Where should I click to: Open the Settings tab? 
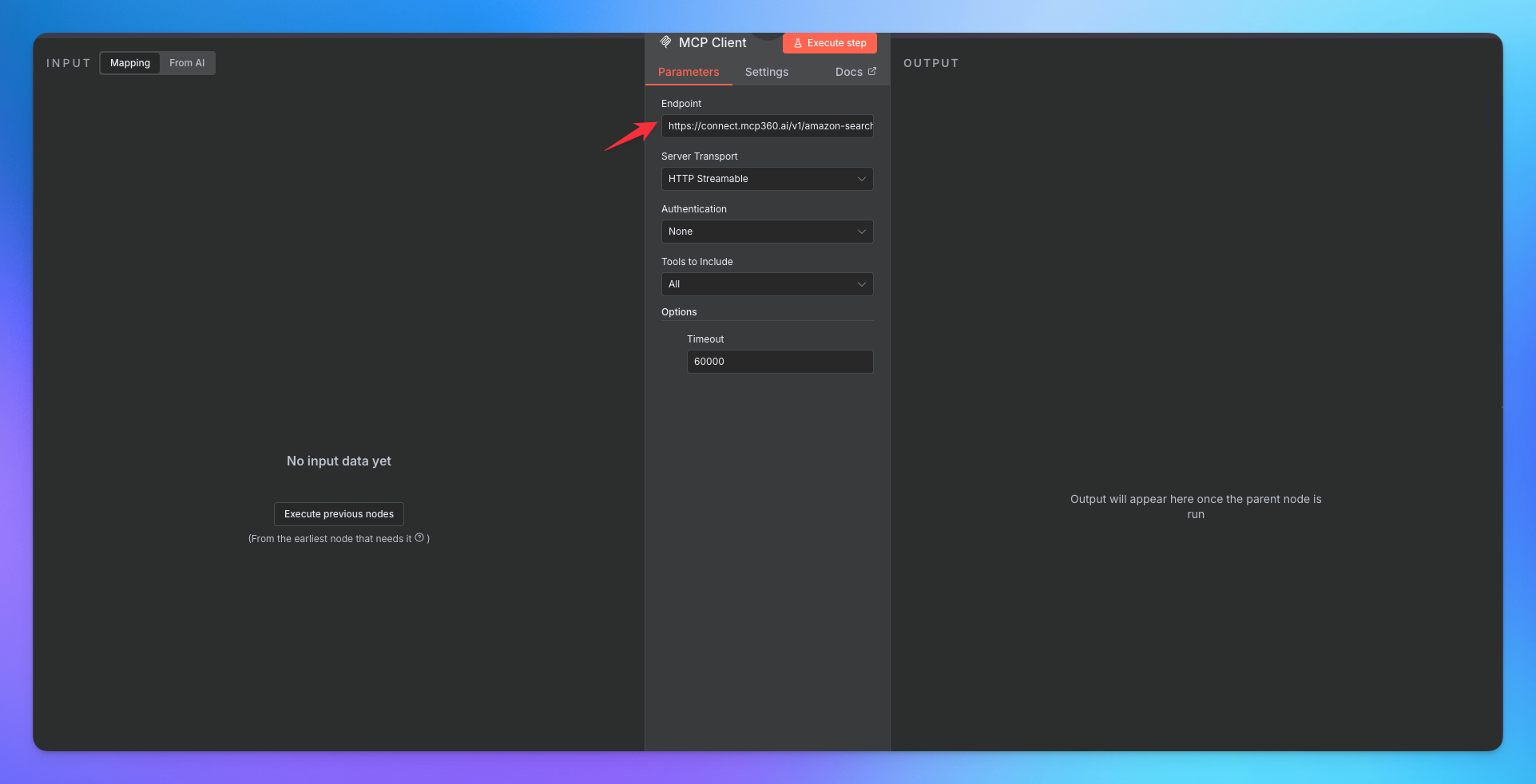pos(767,72)
